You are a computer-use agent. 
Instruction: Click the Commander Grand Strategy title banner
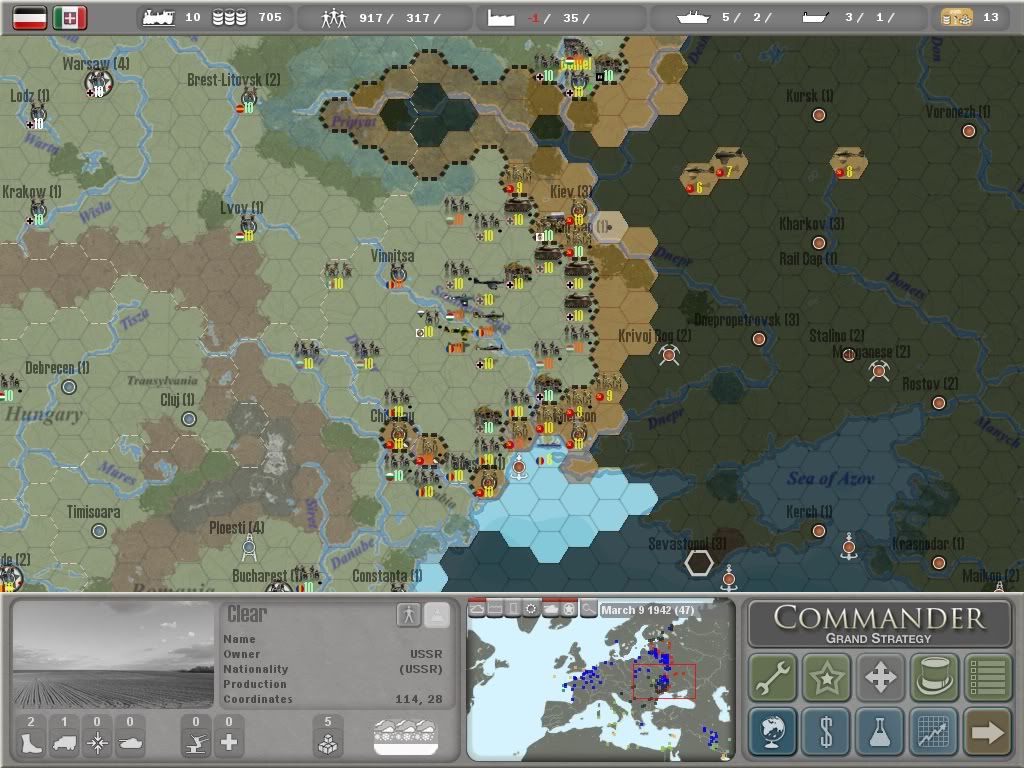point(880,624)
